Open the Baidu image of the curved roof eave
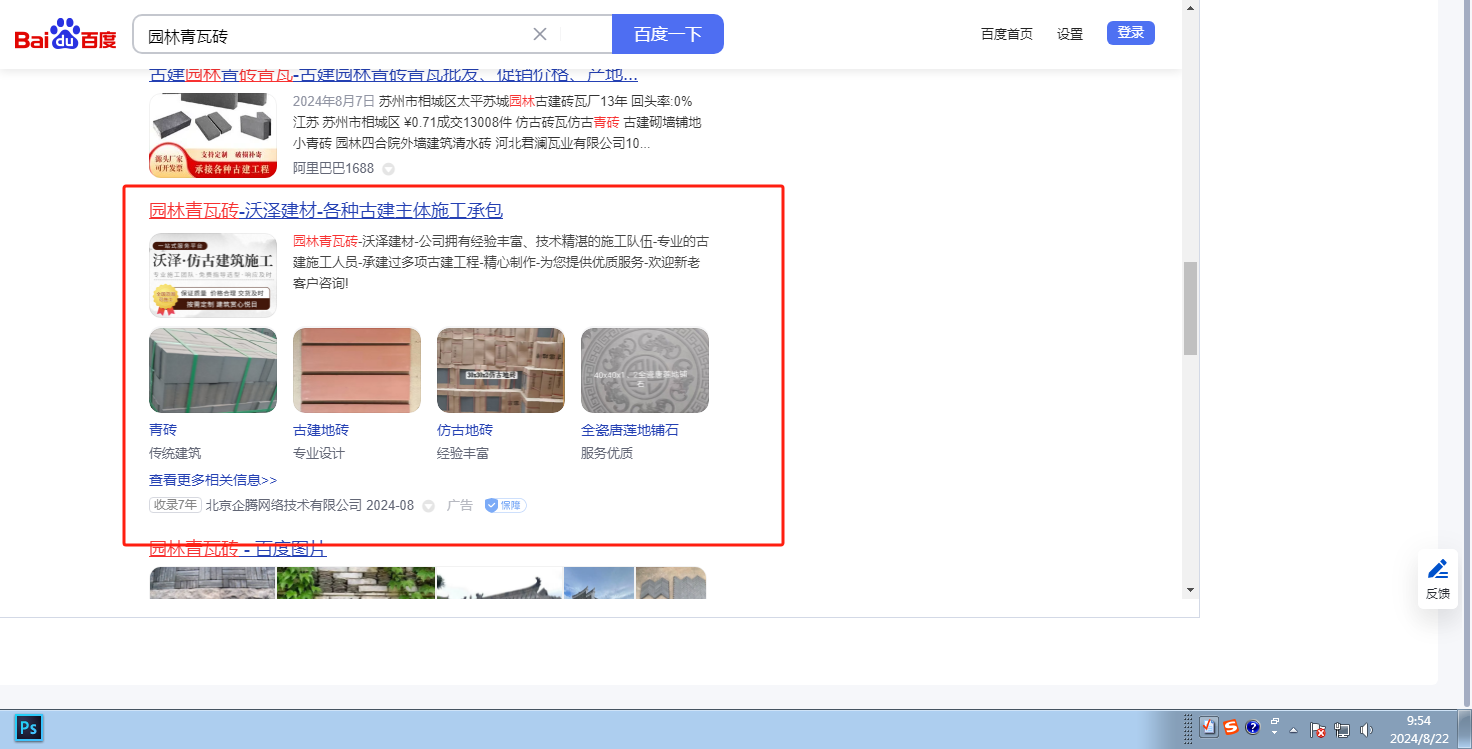Screen dimensions: 1472x749 [x=500, y=583]
